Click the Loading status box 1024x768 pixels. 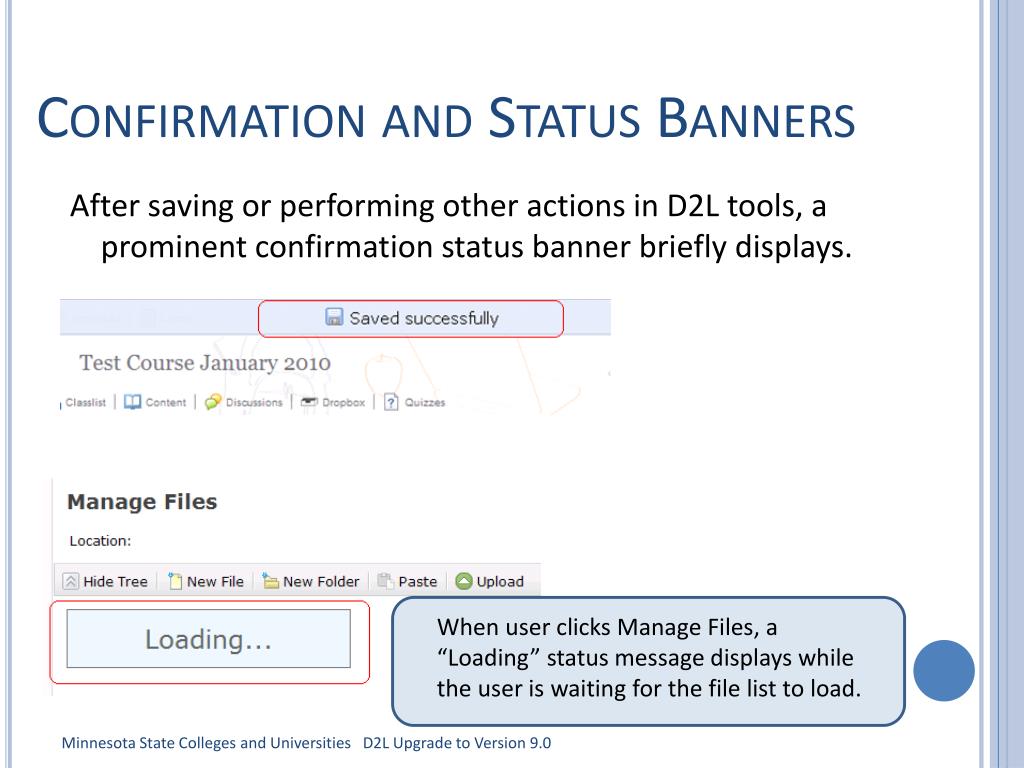(x=208, y=639)
